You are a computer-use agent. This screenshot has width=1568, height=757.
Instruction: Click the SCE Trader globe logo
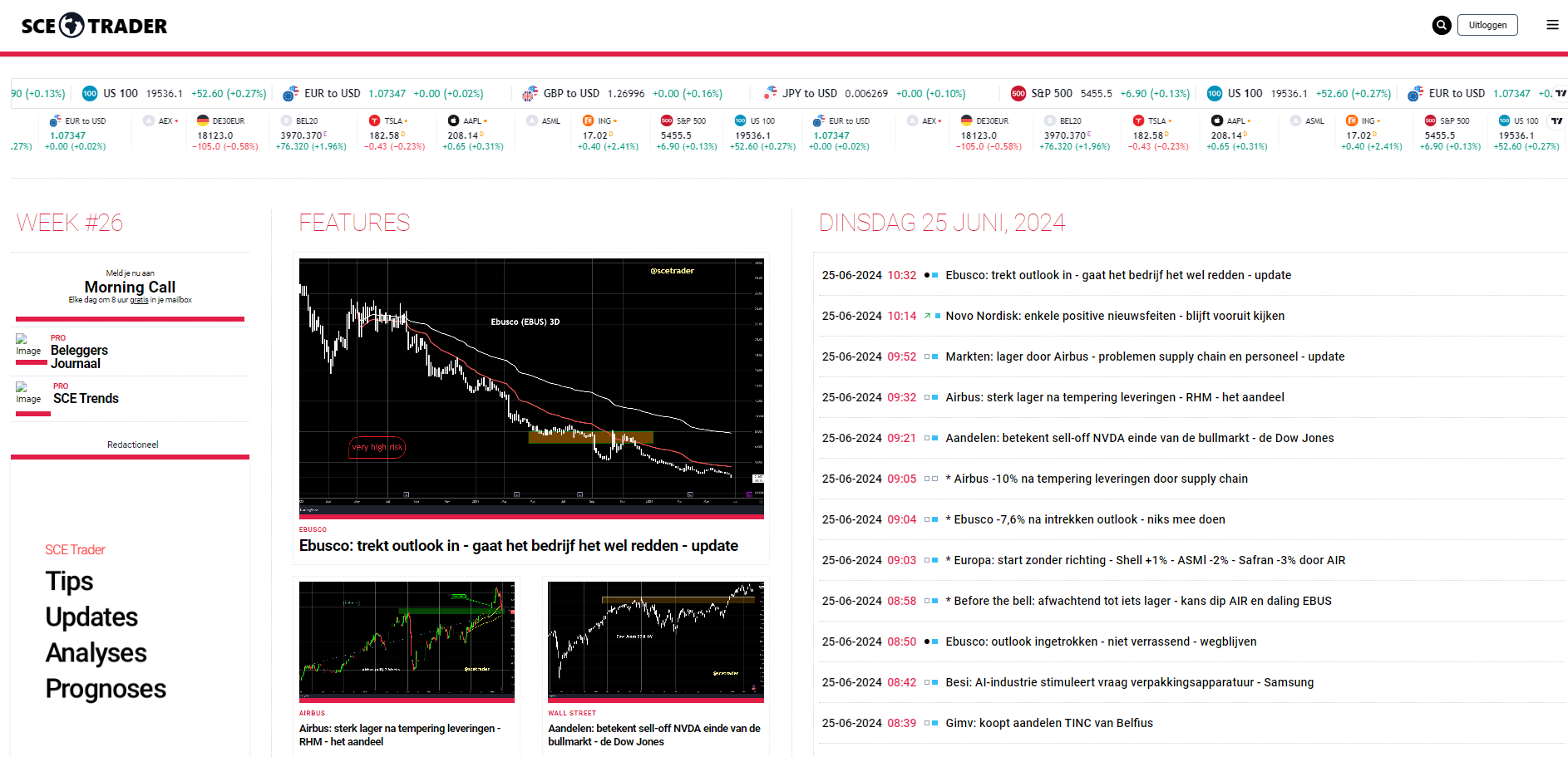click(72, 25)
